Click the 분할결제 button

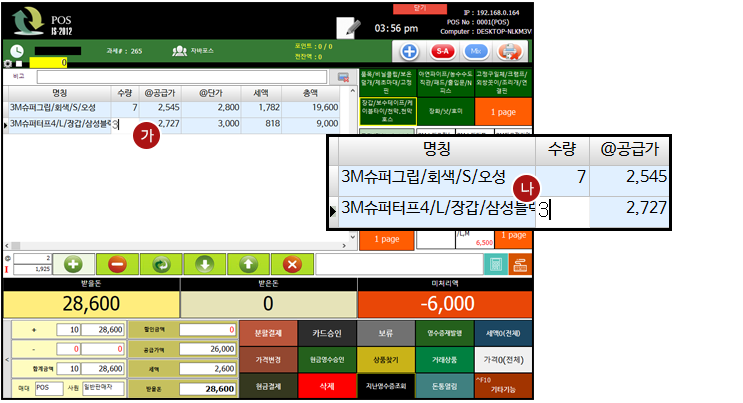point(268,333)
